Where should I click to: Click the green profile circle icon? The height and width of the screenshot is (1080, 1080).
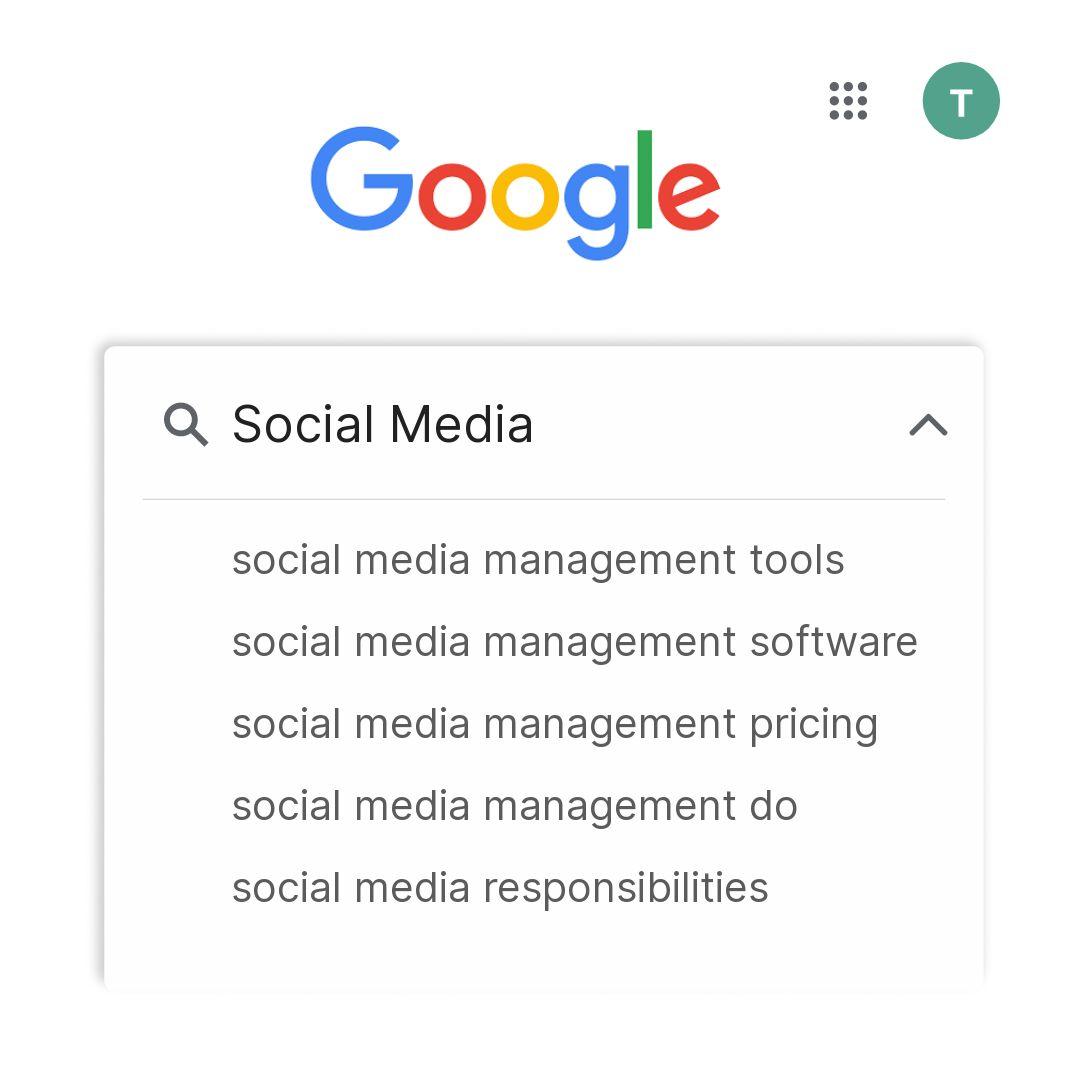960,100
